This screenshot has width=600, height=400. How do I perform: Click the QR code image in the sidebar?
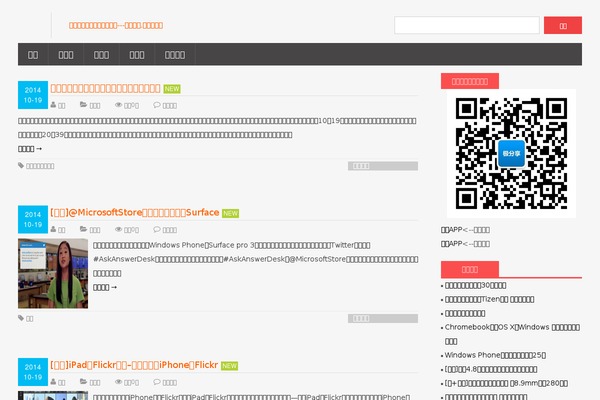(x=511, y=153)
